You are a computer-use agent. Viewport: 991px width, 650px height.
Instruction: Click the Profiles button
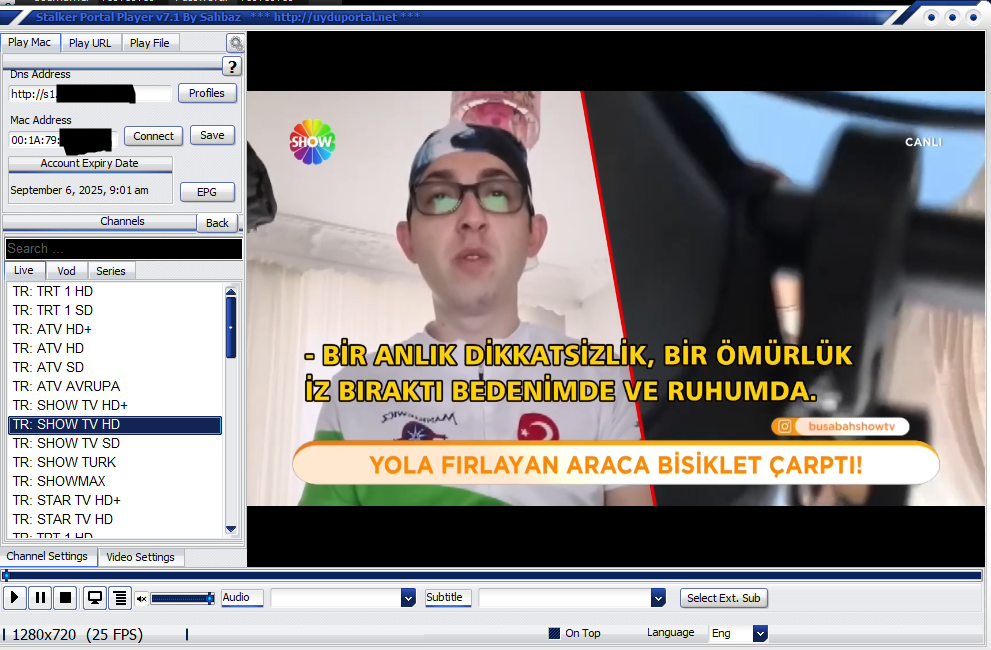(207, 93)
